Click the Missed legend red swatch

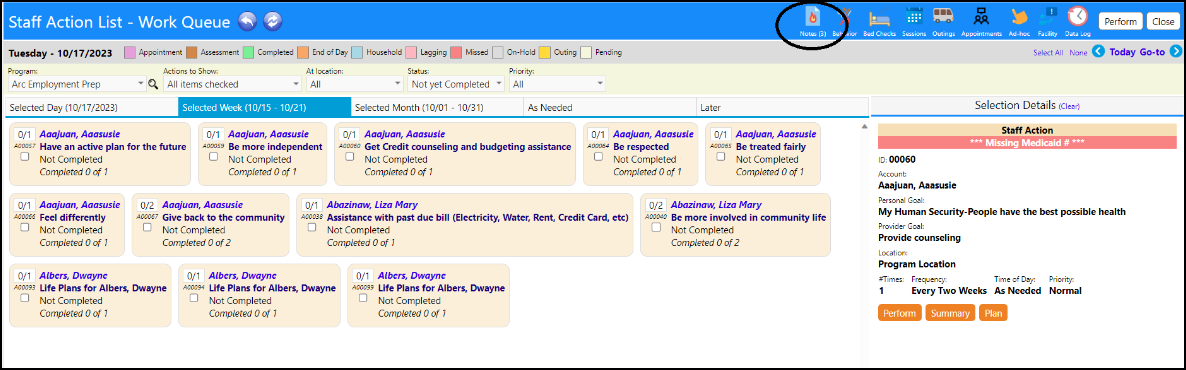(x=456, y=53)
